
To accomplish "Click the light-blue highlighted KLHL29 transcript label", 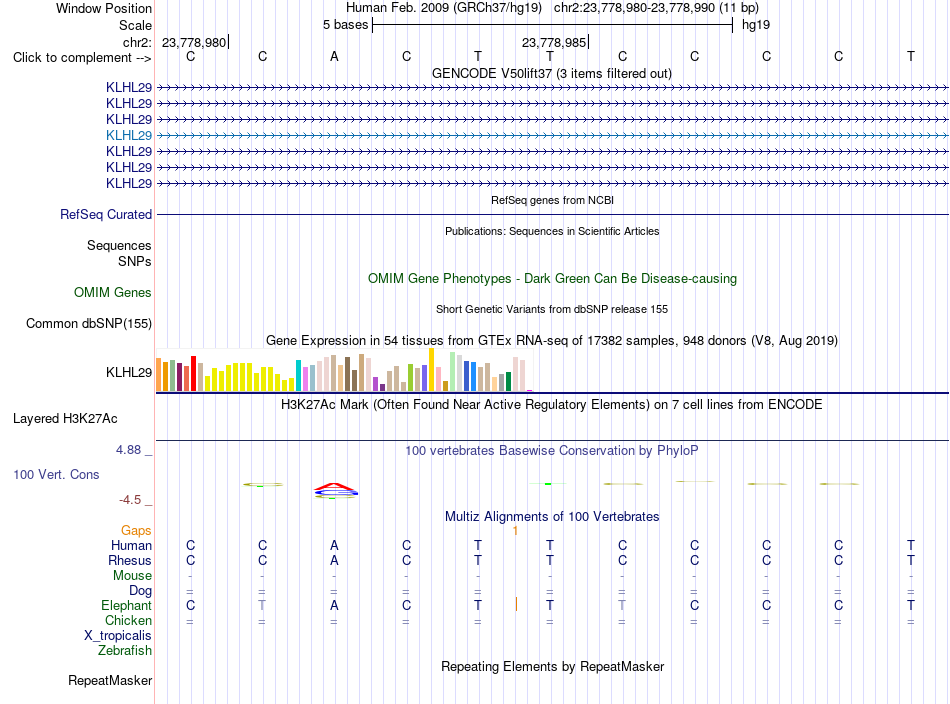I will coord(128,135).
